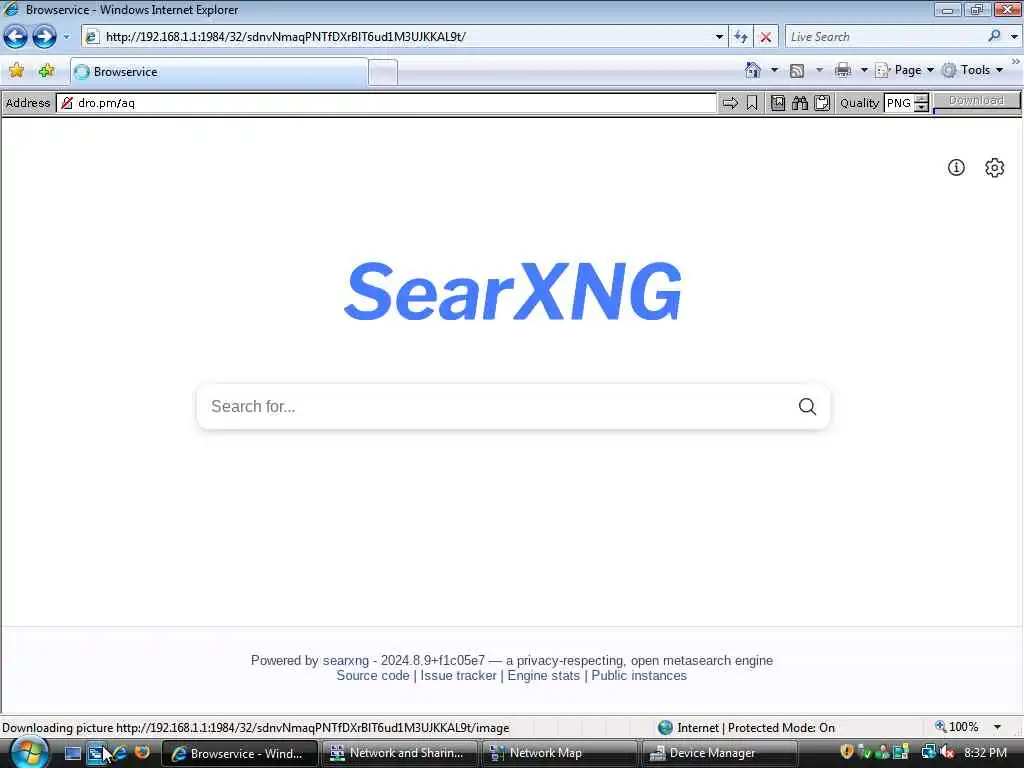The width and height of the screenshot is (1024, 768).
Task: Click Add to Favorites icon
Action: point(46,71)
